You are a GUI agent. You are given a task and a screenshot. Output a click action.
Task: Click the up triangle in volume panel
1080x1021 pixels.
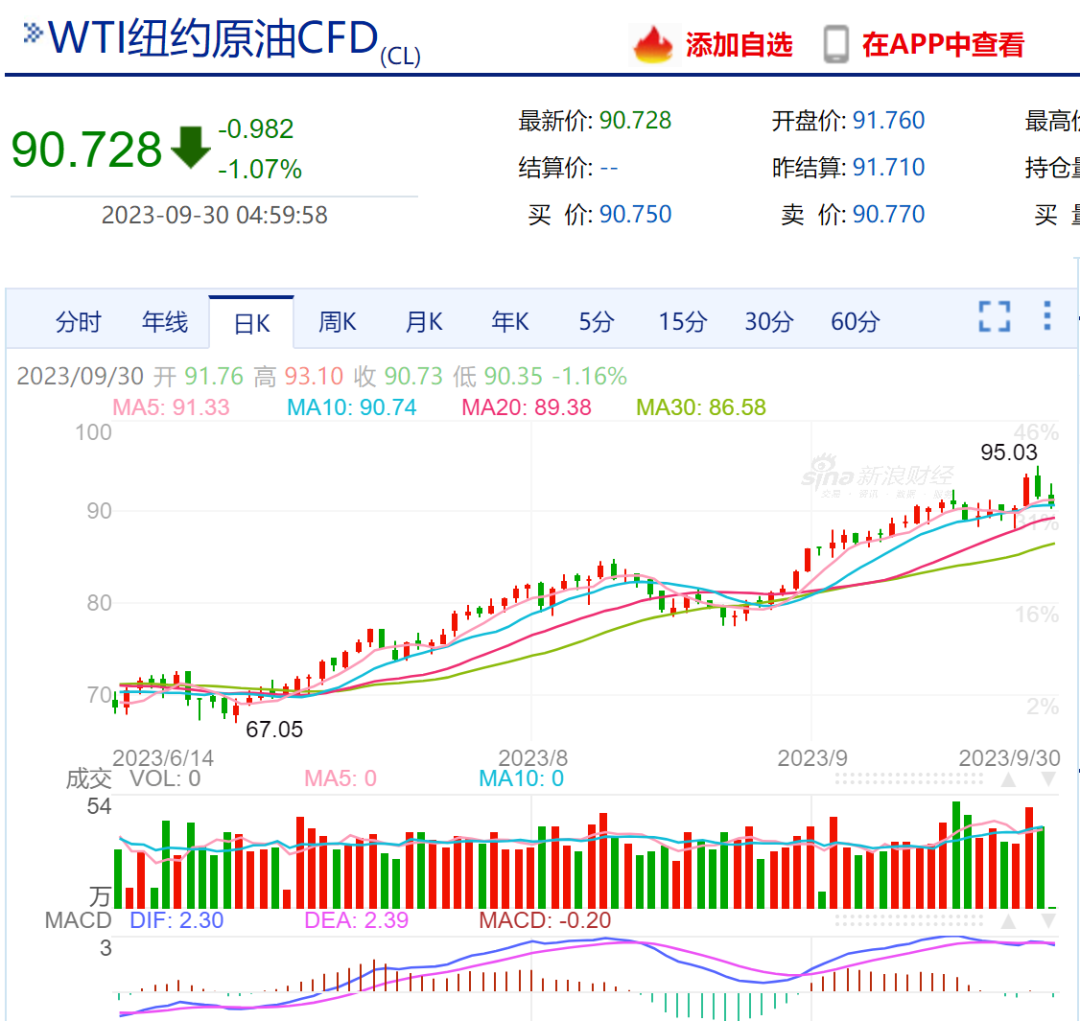coord(1008,779)
